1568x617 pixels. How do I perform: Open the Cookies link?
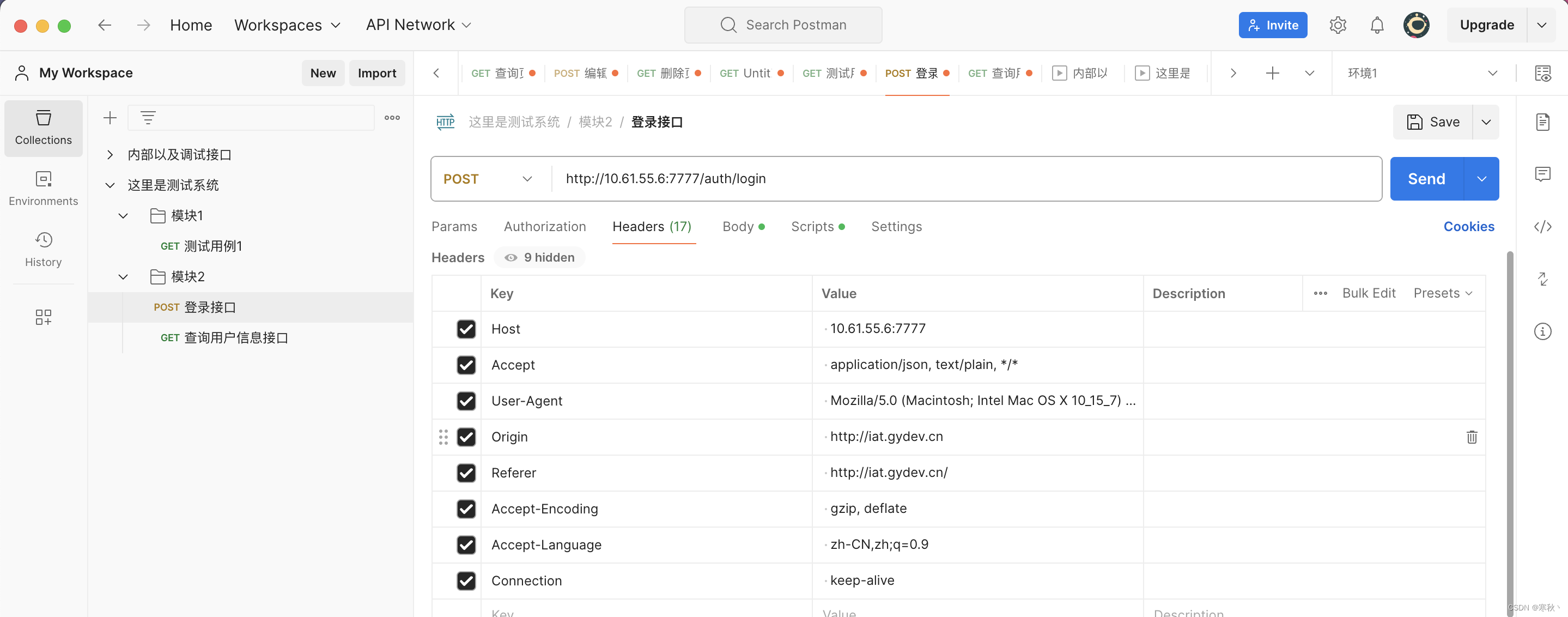1469,226
